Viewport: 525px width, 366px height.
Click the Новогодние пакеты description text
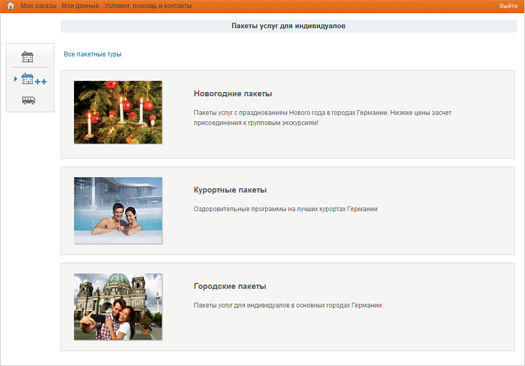point(322,118)
